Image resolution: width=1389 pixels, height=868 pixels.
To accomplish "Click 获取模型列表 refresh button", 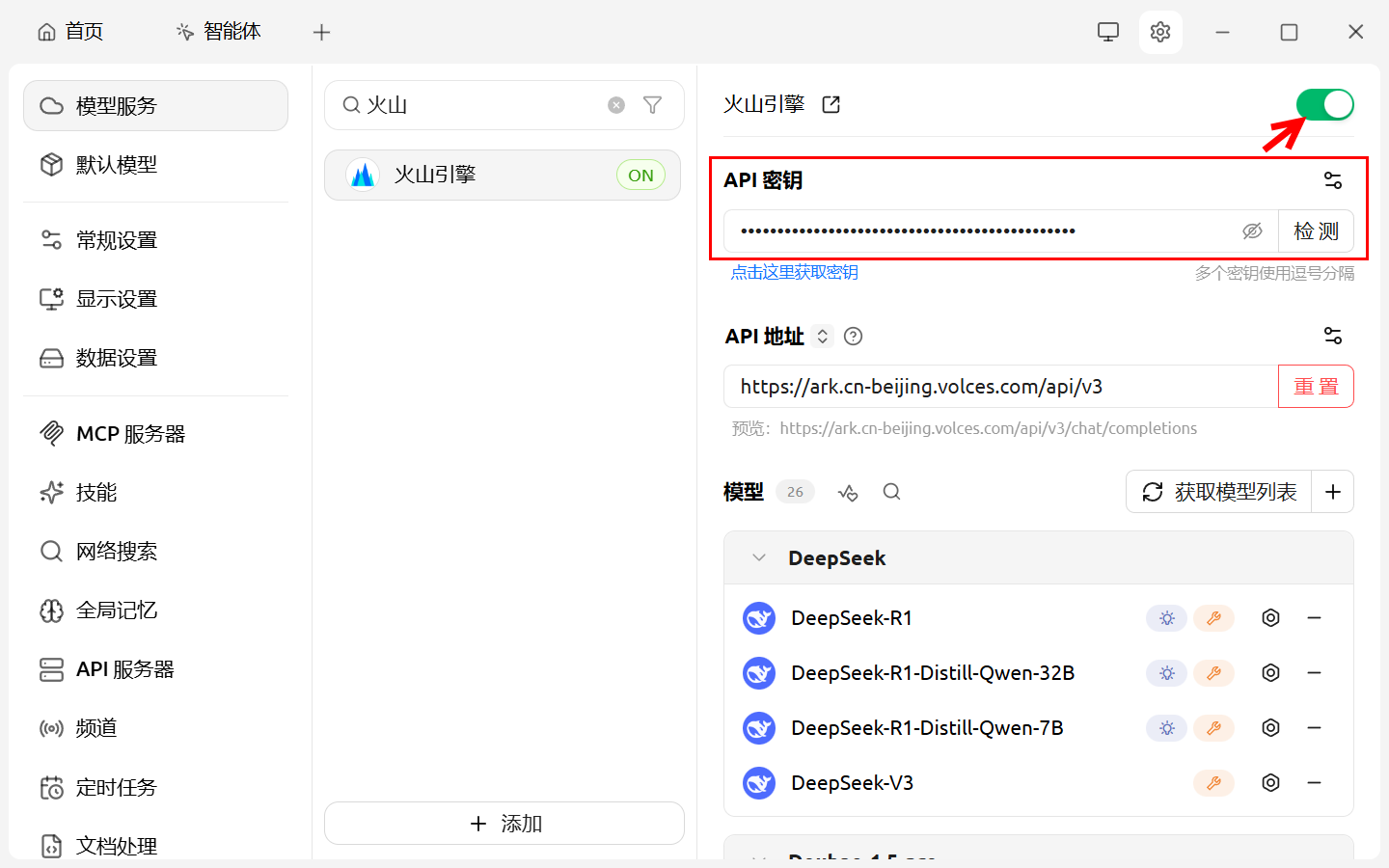I will 1219,492.
